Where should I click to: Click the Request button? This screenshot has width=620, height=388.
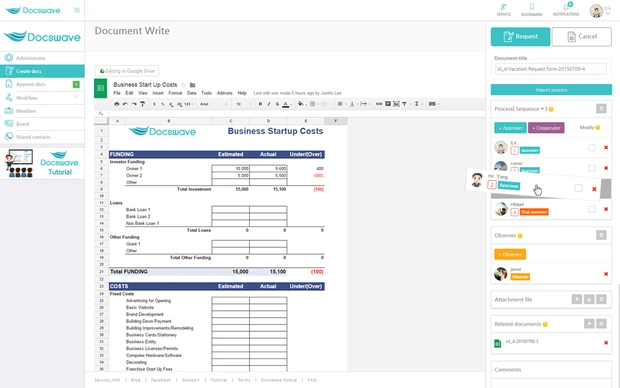[520, 36]
